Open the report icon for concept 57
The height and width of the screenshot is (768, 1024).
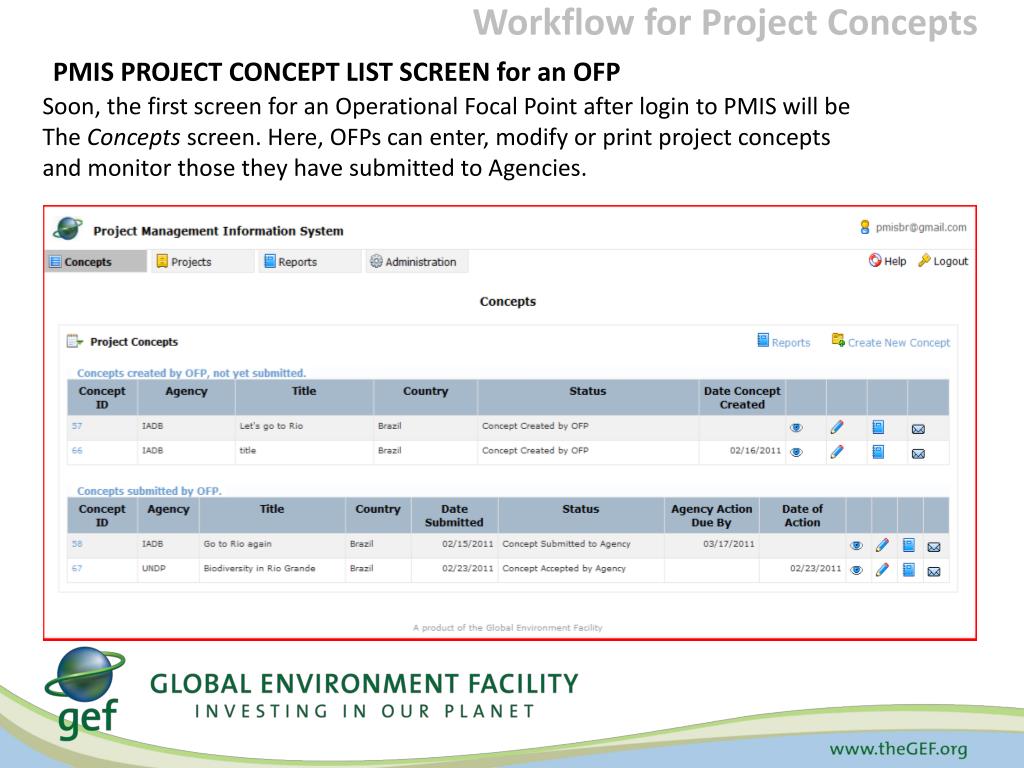(x=878, y=428)
